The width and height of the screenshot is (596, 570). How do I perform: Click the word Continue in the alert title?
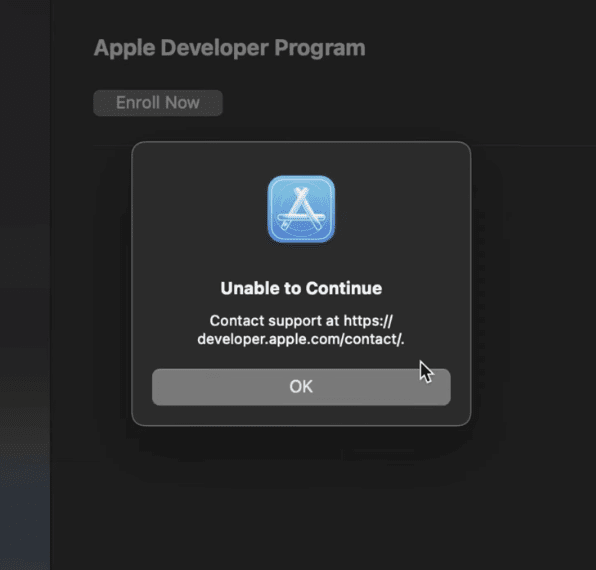(x=344, y=288)
